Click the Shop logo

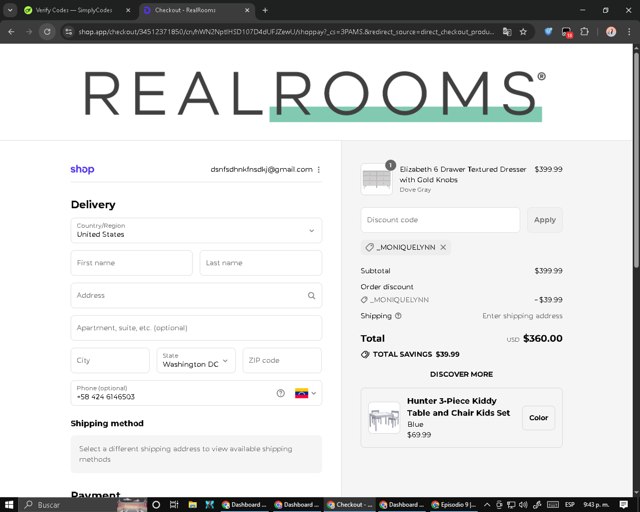(x=82, y=169)
